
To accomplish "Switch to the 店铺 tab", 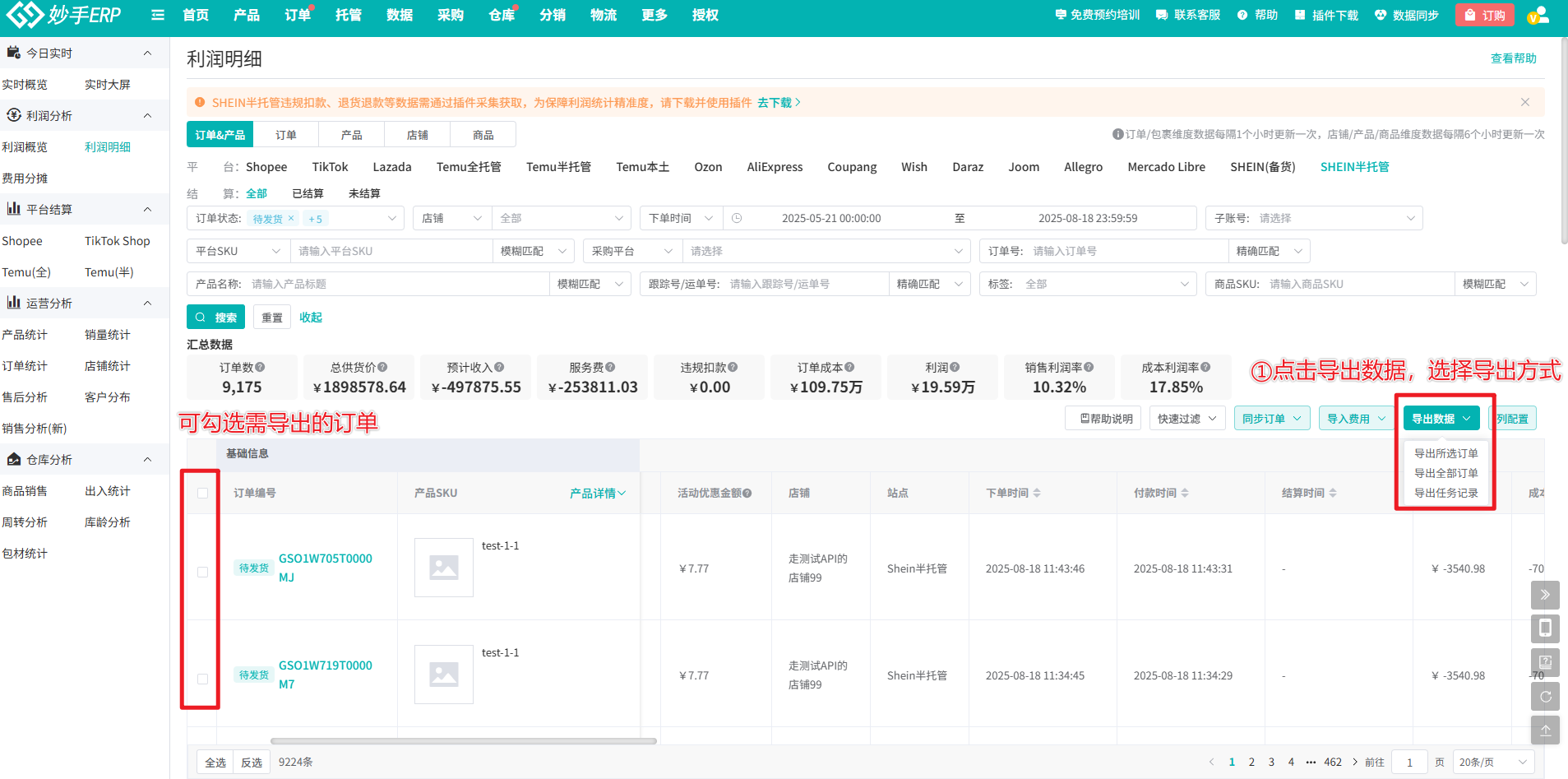I will [x=418, y=135].
